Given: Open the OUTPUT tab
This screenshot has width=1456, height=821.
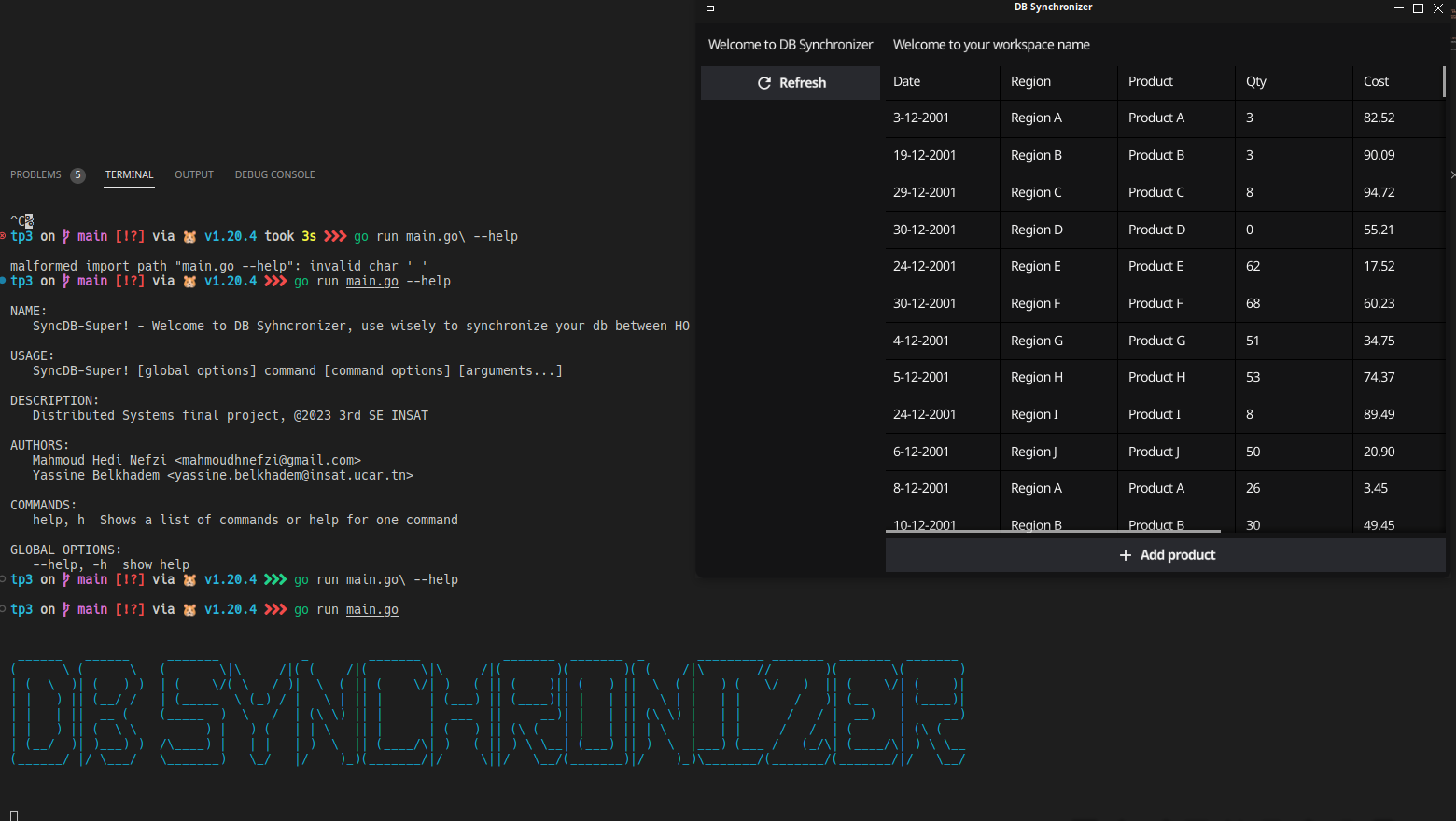Looking at the screenshot, I should coord(194,174).
